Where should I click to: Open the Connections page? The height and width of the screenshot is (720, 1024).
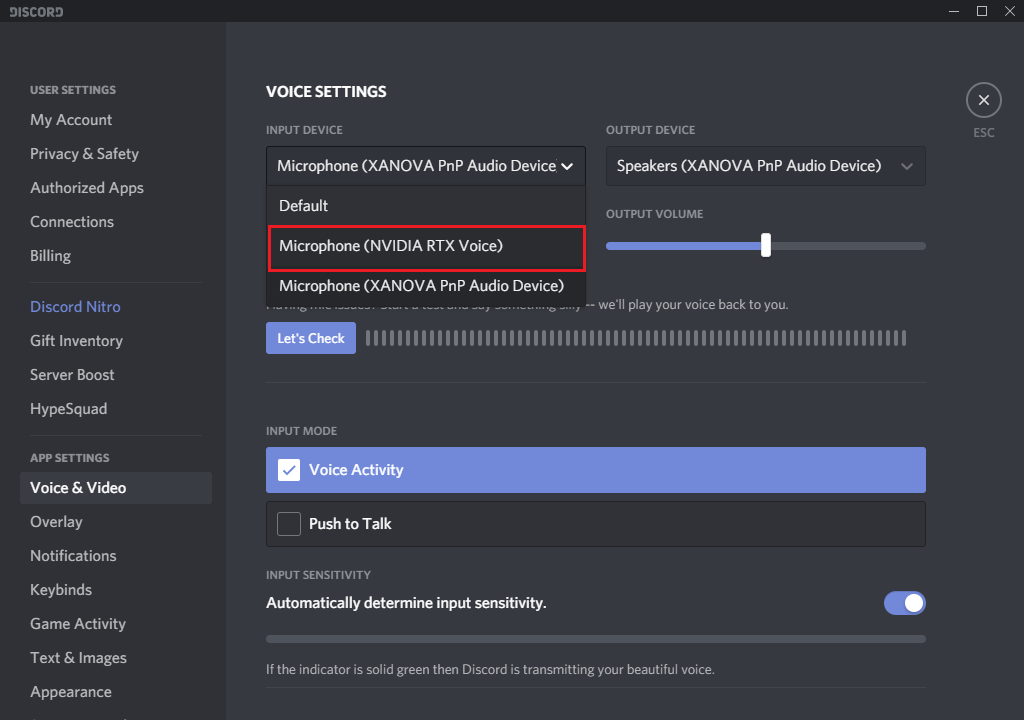(x=72, y=221)
